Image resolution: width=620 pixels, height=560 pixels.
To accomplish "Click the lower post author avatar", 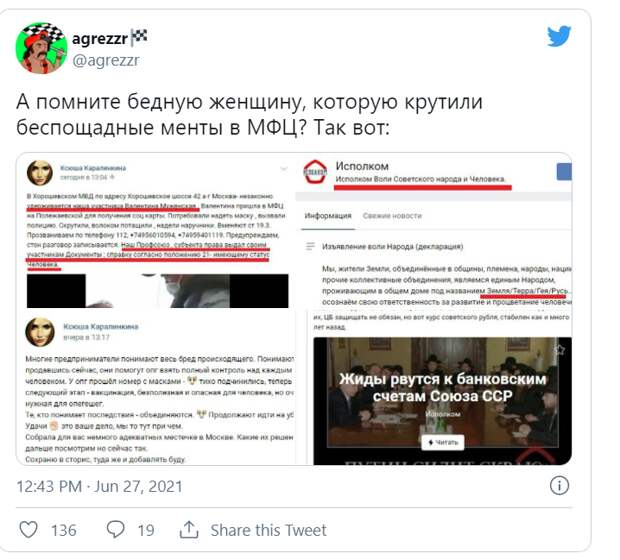I will [40, 331].
